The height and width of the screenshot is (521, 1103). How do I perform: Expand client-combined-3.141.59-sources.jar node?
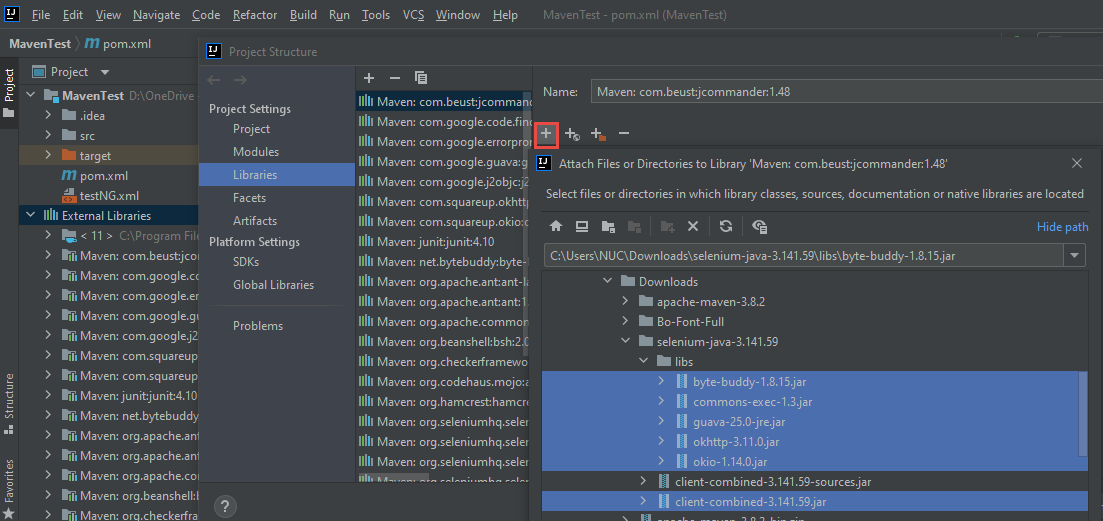click(x=643, y=482)
